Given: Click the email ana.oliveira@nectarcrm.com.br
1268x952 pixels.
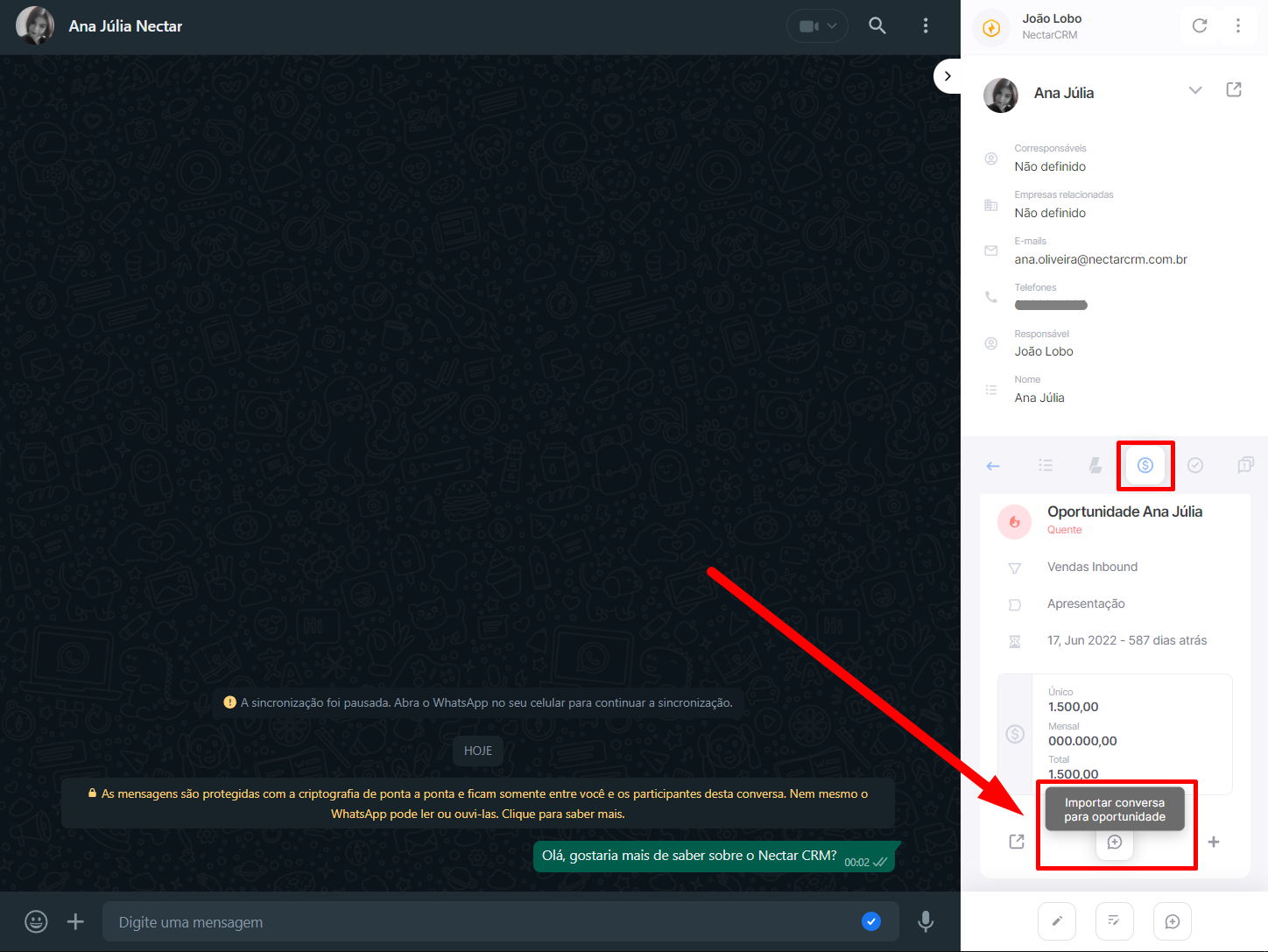Looking at the screenshot, I should pos(1101,259).
